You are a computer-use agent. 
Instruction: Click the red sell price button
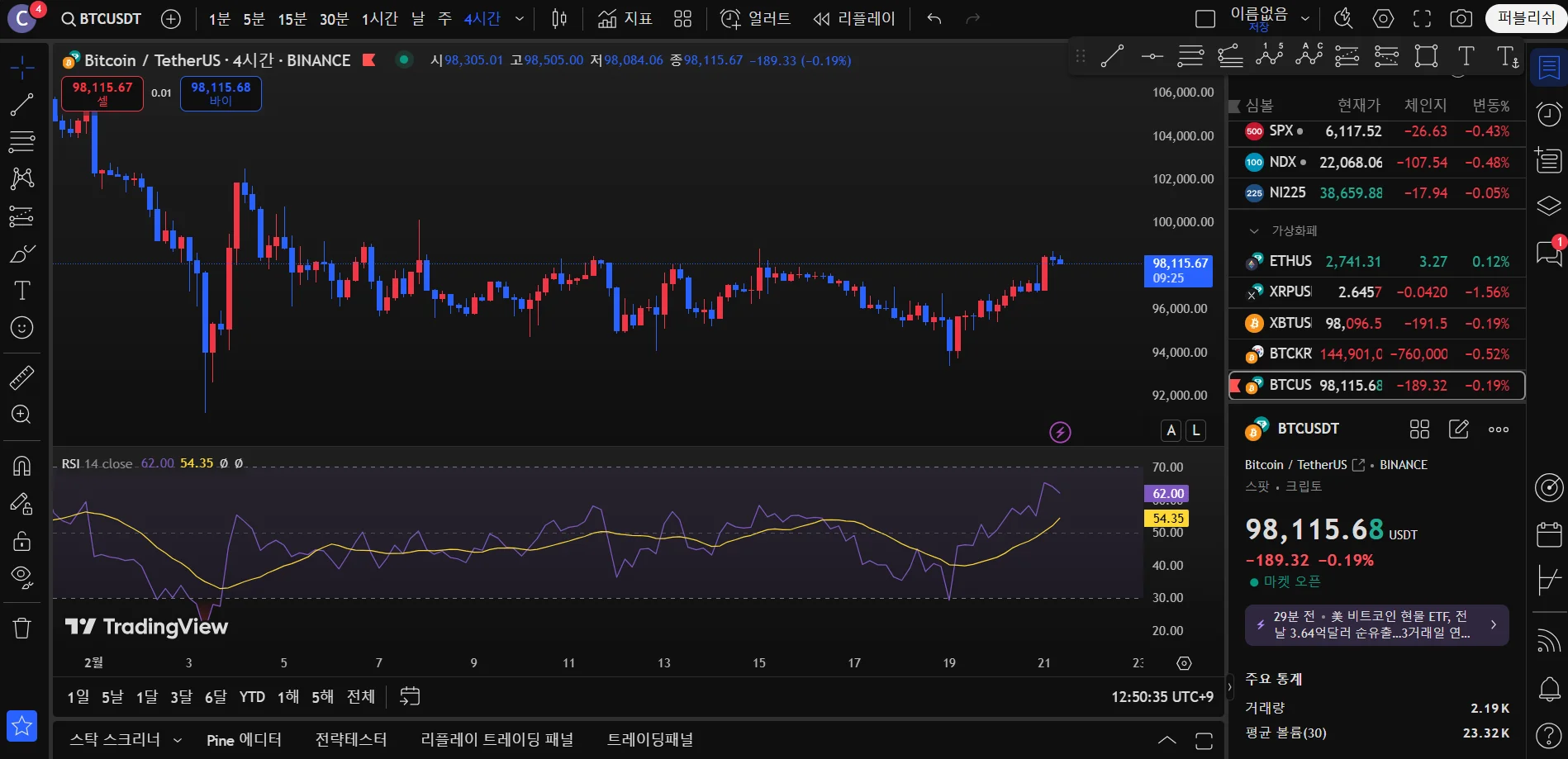(102, 93)
